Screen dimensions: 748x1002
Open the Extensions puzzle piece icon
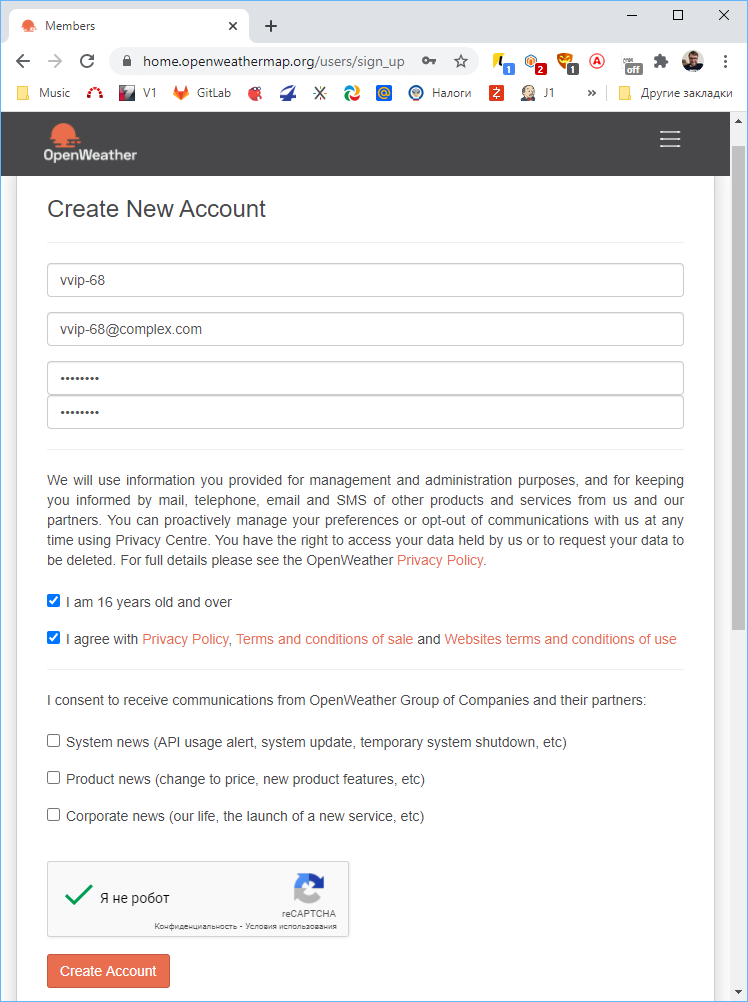pos(661,61)
